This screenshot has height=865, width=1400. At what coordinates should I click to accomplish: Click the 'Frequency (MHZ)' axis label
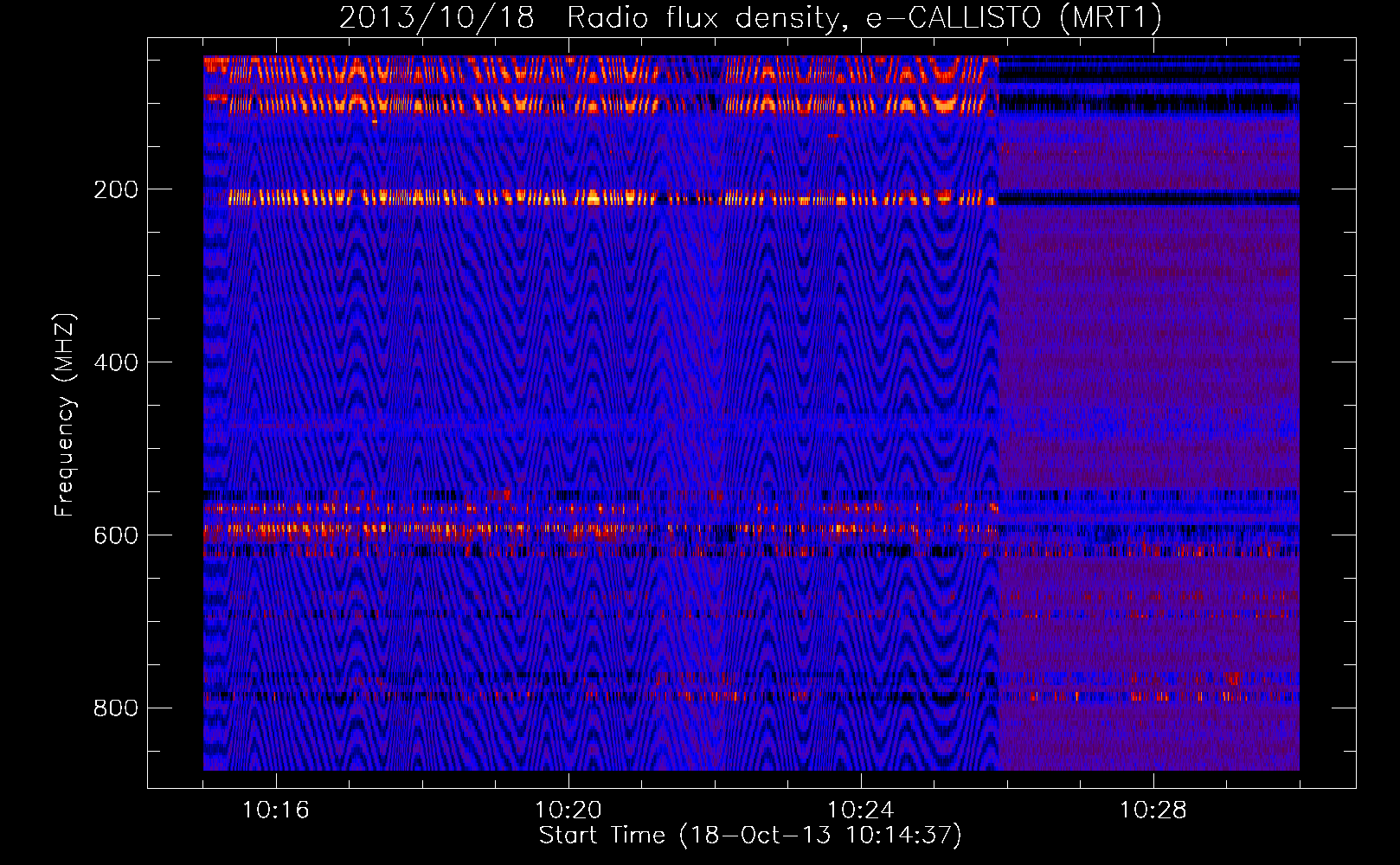click(65, 415)
